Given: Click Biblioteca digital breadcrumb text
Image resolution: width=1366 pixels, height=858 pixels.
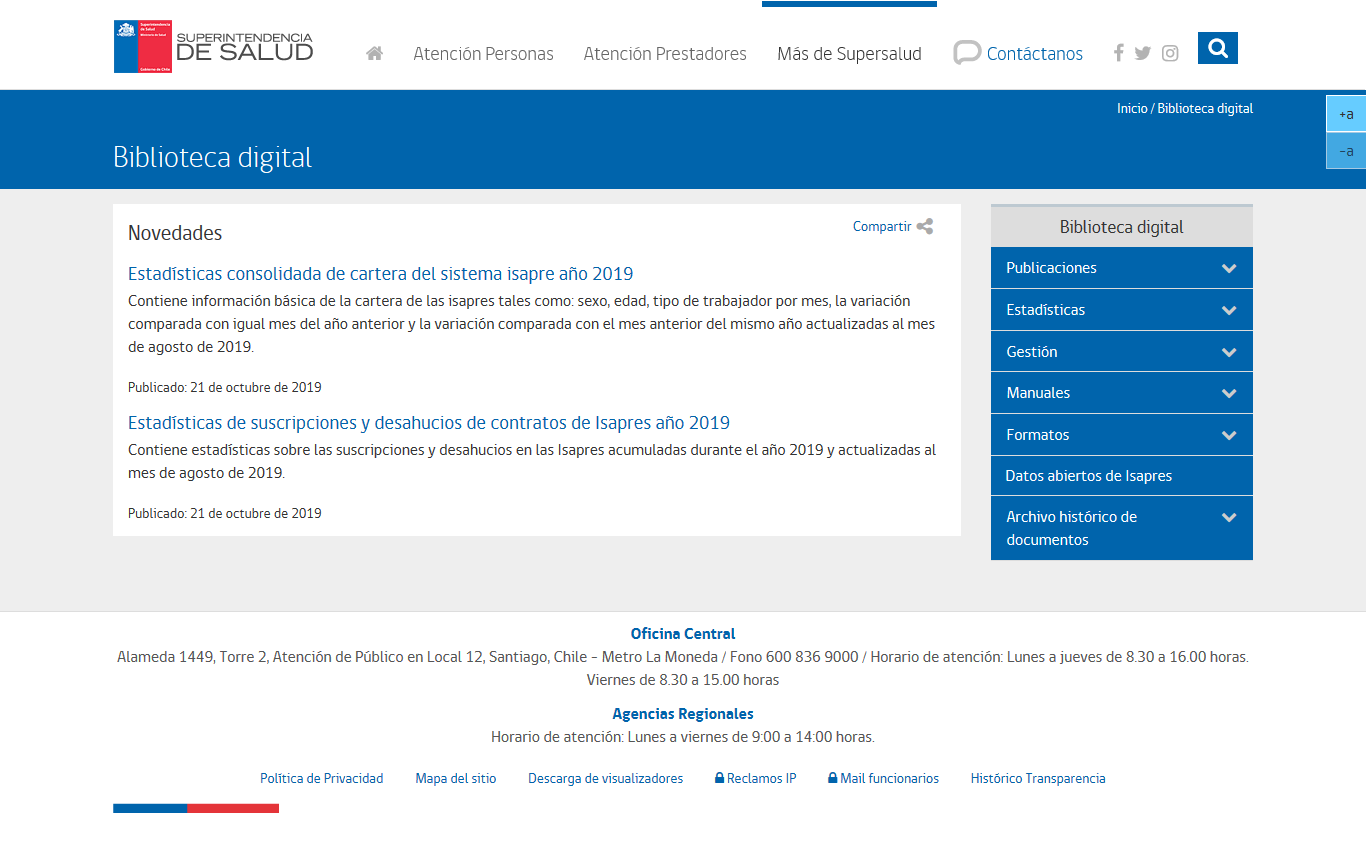Looking at the screenshot, I should pos(1205,108).
